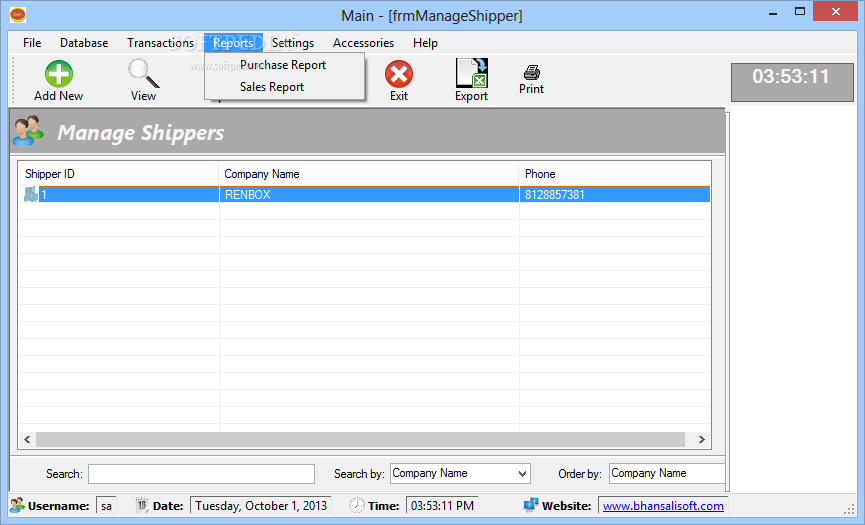
Task: Sort by the Shipper ID column header
Action: tap(119, 174)
